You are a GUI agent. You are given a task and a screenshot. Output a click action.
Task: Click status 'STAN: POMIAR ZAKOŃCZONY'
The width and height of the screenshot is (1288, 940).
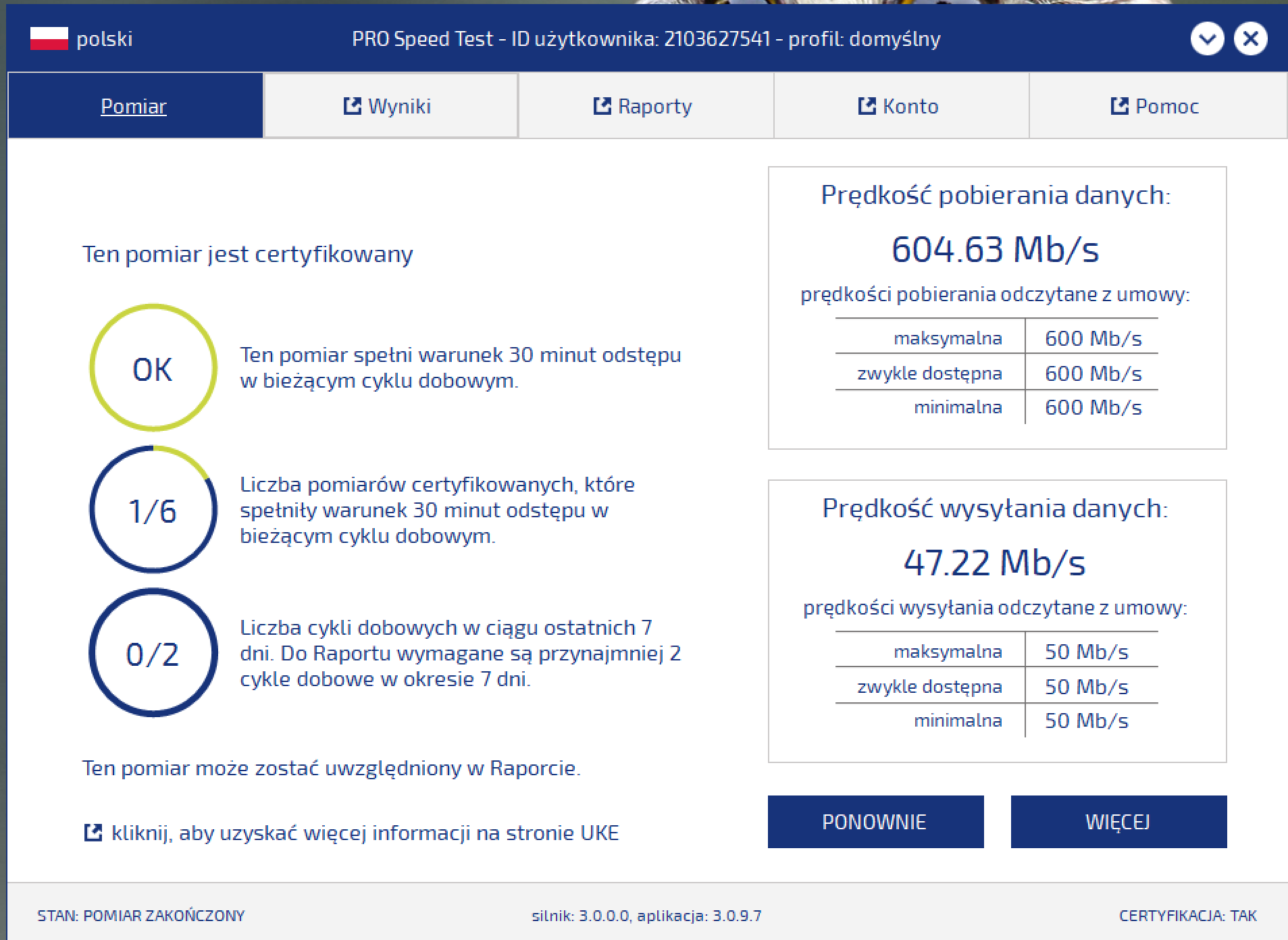point(141,916)
